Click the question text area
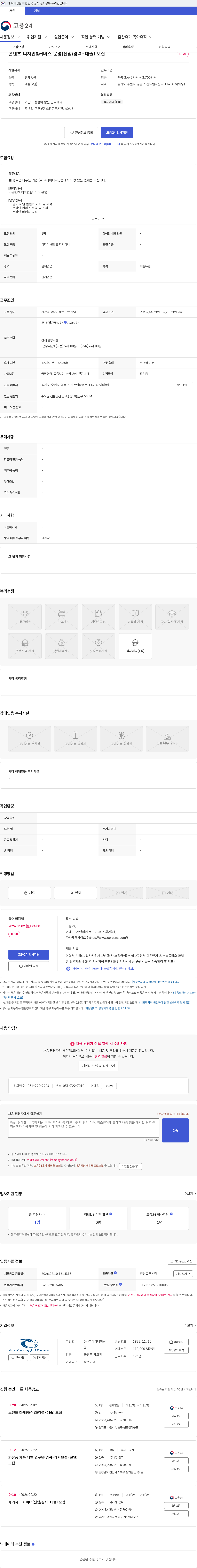The width and height of the screenshot is (197, 1568). tap(83, 1128)
